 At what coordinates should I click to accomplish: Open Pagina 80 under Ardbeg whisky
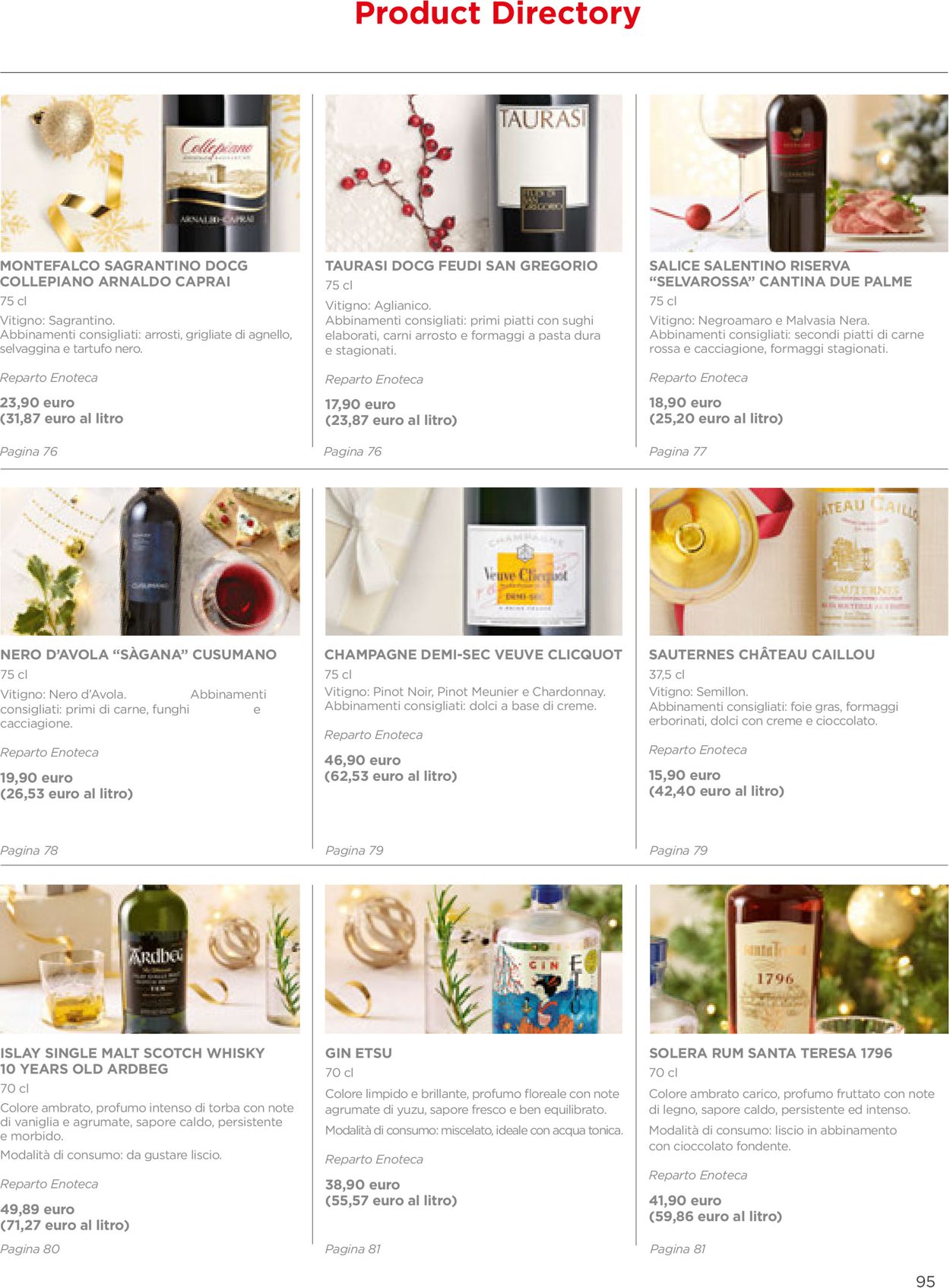click(x=30, y=1249)
